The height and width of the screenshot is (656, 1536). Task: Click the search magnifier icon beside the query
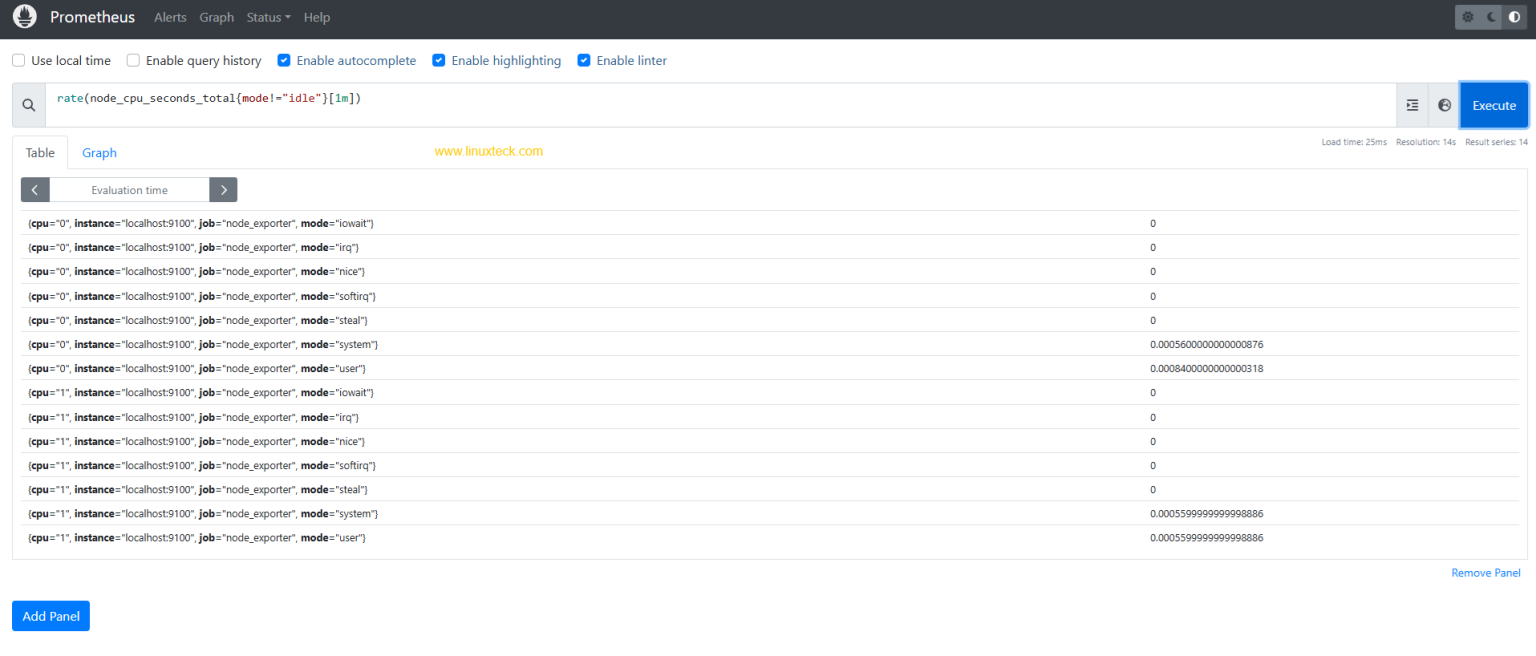click(29, 105)
